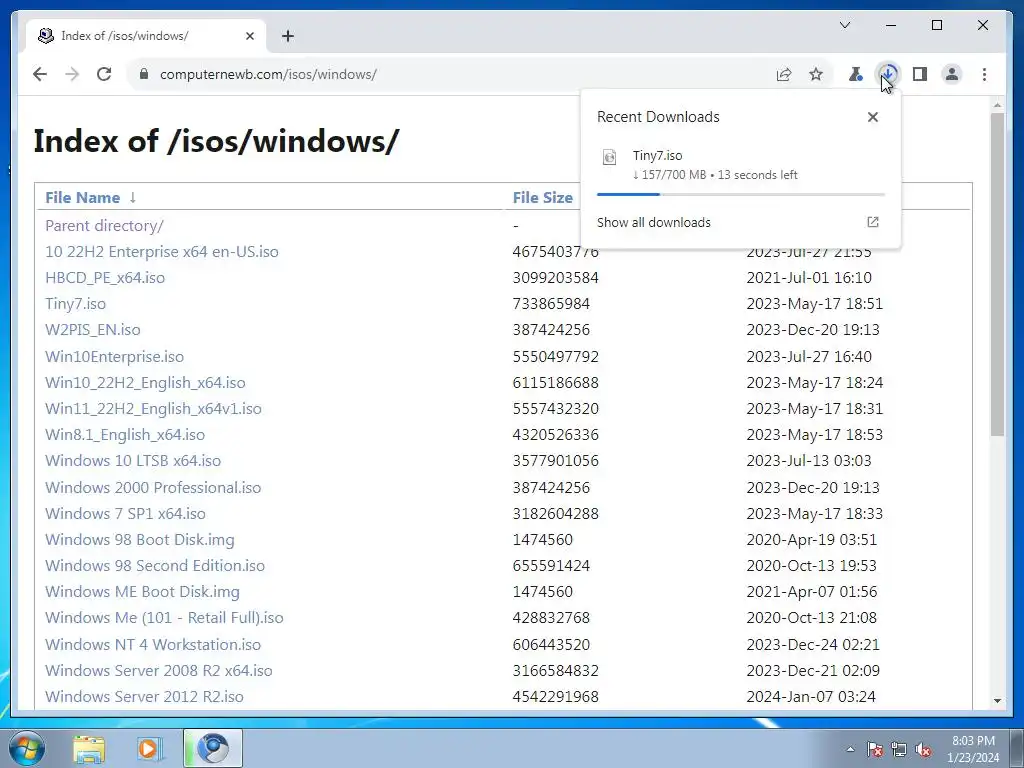Screen dimensions: 1024x768
Task: Download Windows 98 Boot Disk.img
Action: click(x=140, y=540)
